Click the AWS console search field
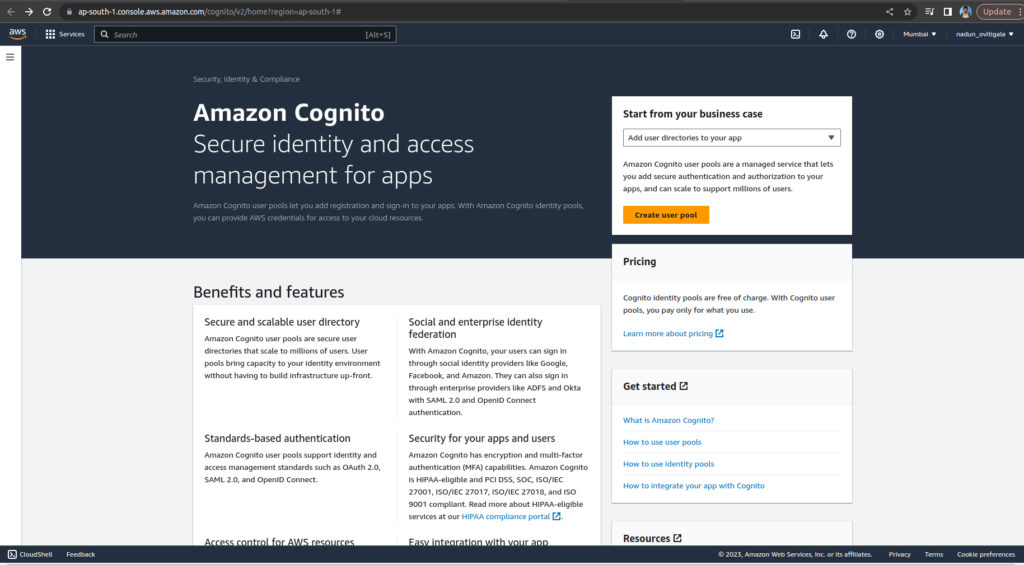This screenshot has width=1024, height=565. pyautogui.click(x=245, y=35)
